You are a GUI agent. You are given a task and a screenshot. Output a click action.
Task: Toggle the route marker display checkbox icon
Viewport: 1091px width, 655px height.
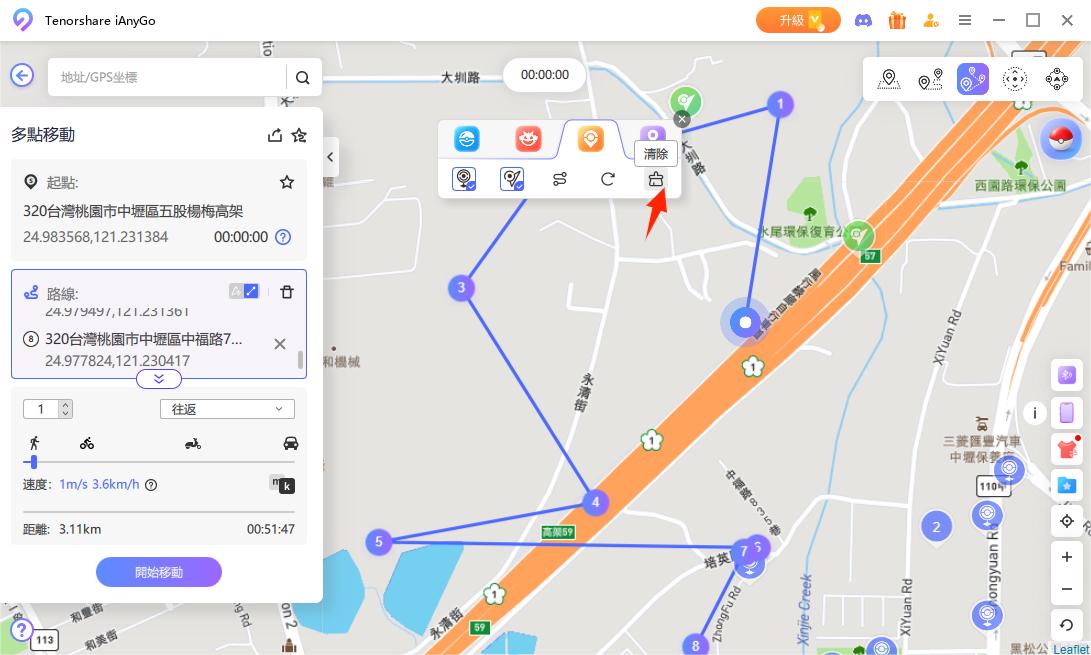(x=512, y=179)
